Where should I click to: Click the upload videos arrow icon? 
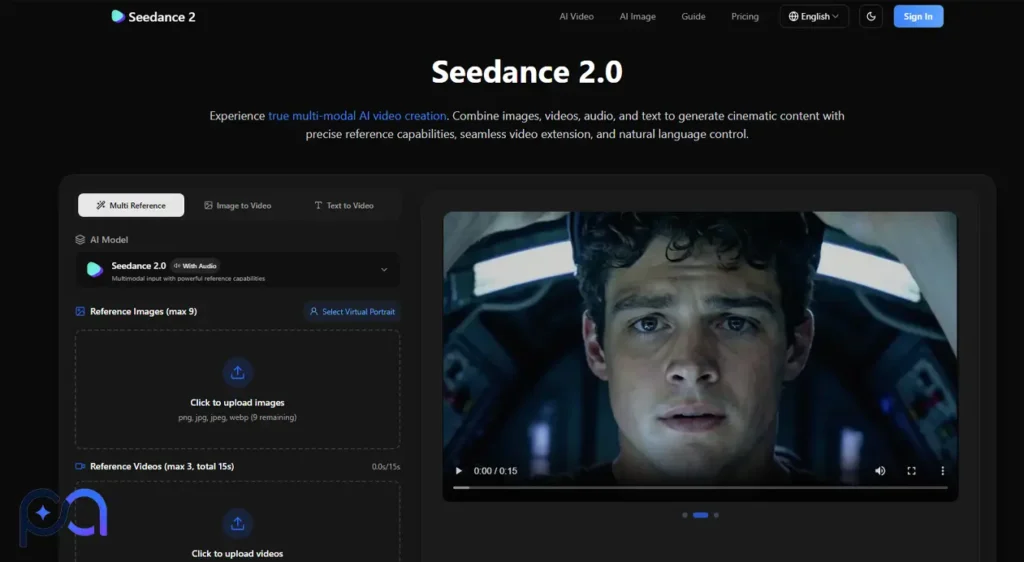(237, 523)
